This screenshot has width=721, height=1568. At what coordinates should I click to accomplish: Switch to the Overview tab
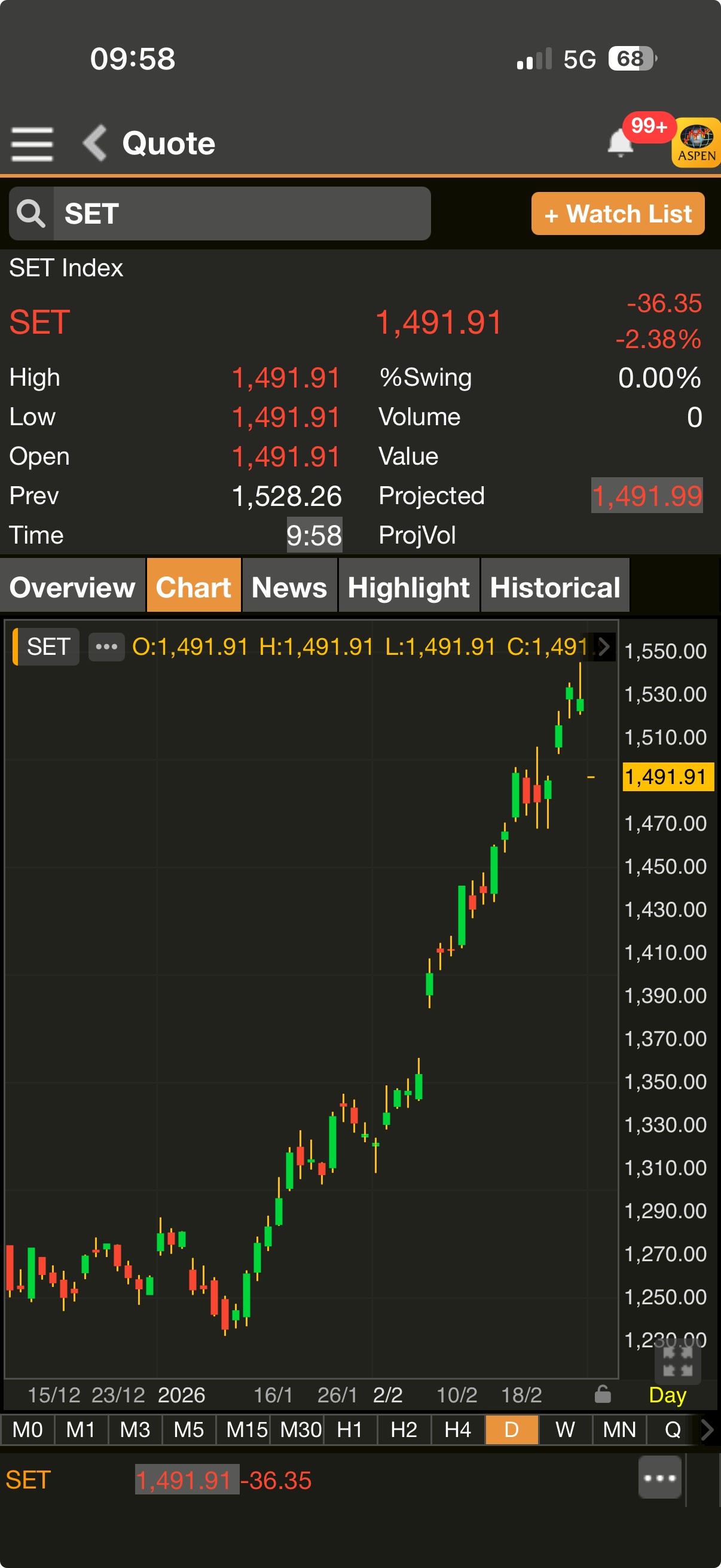pos(72,587)
